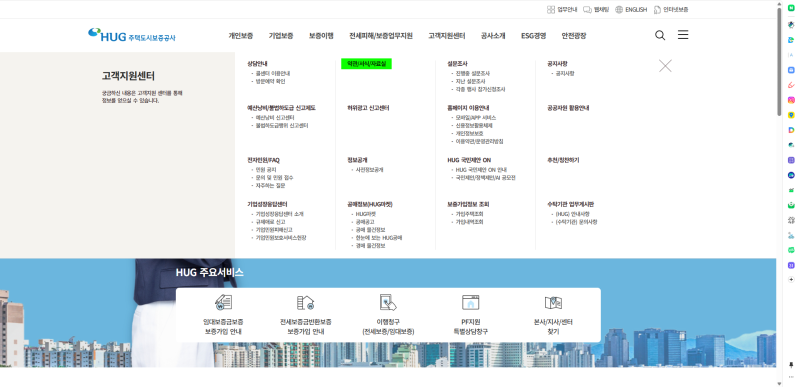The width and height of the screenshot is (800, 387).
Task: Open the 공사소개 menu
Action: (493, 36)
